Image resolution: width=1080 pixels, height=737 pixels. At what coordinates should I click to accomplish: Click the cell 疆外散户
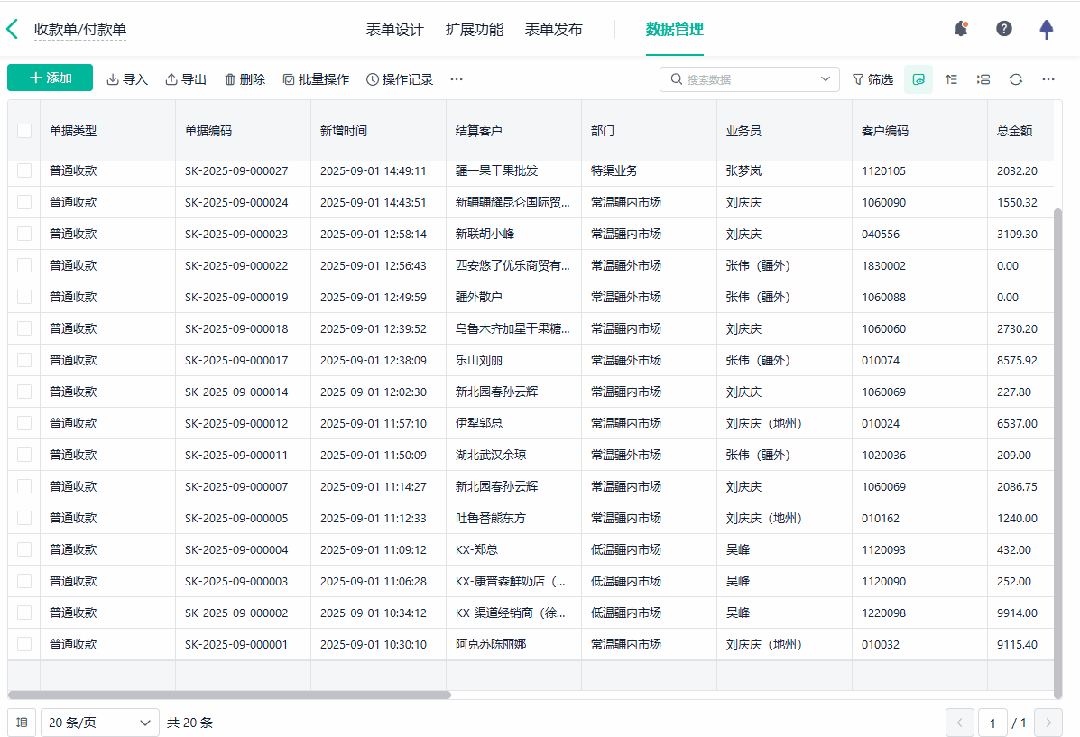point(479,297)
